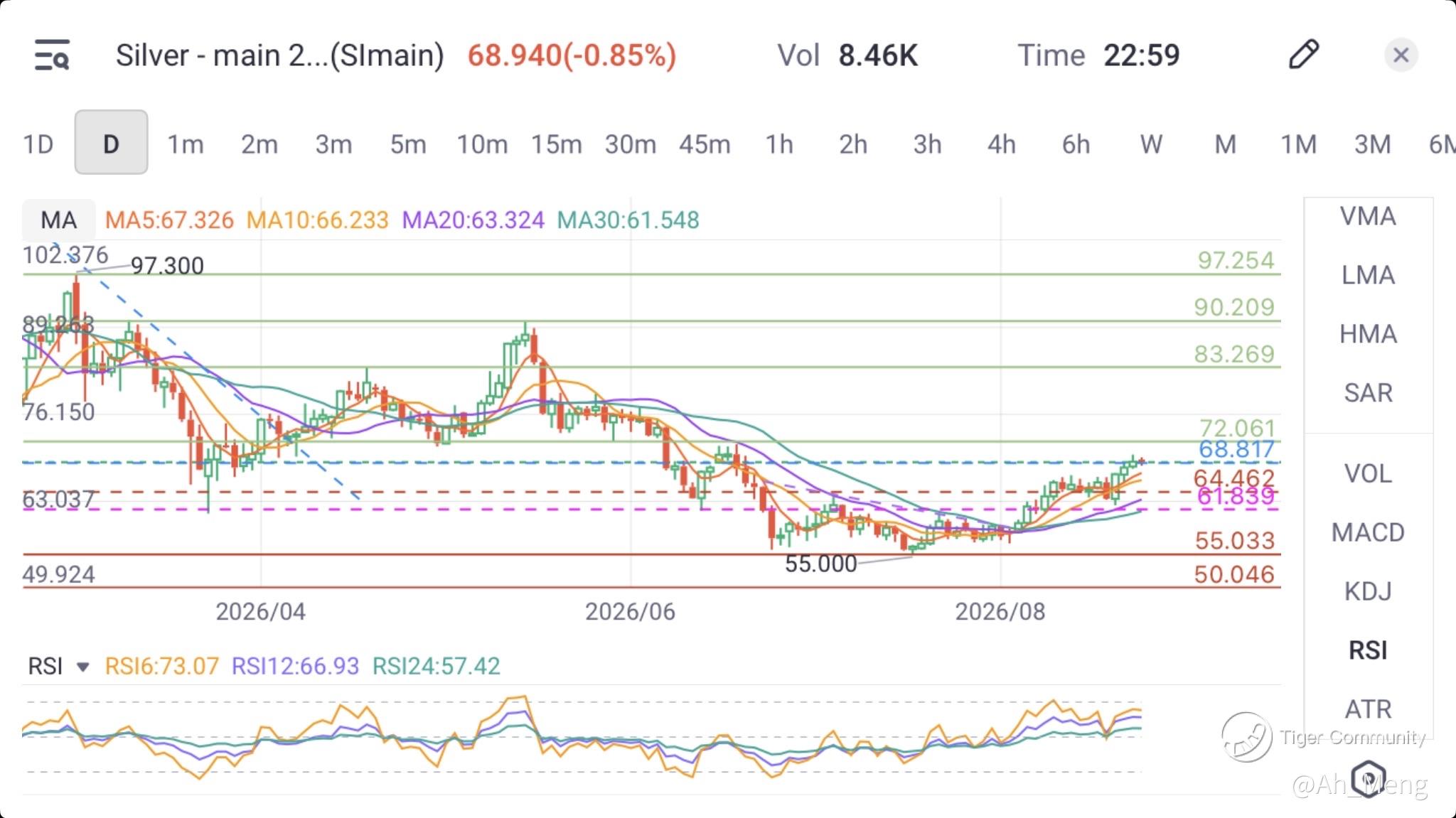This screenshot has width=1456, height=818.
Task: Tap the pencil drawing tool icon
Action: click(x=1304, y=55)
